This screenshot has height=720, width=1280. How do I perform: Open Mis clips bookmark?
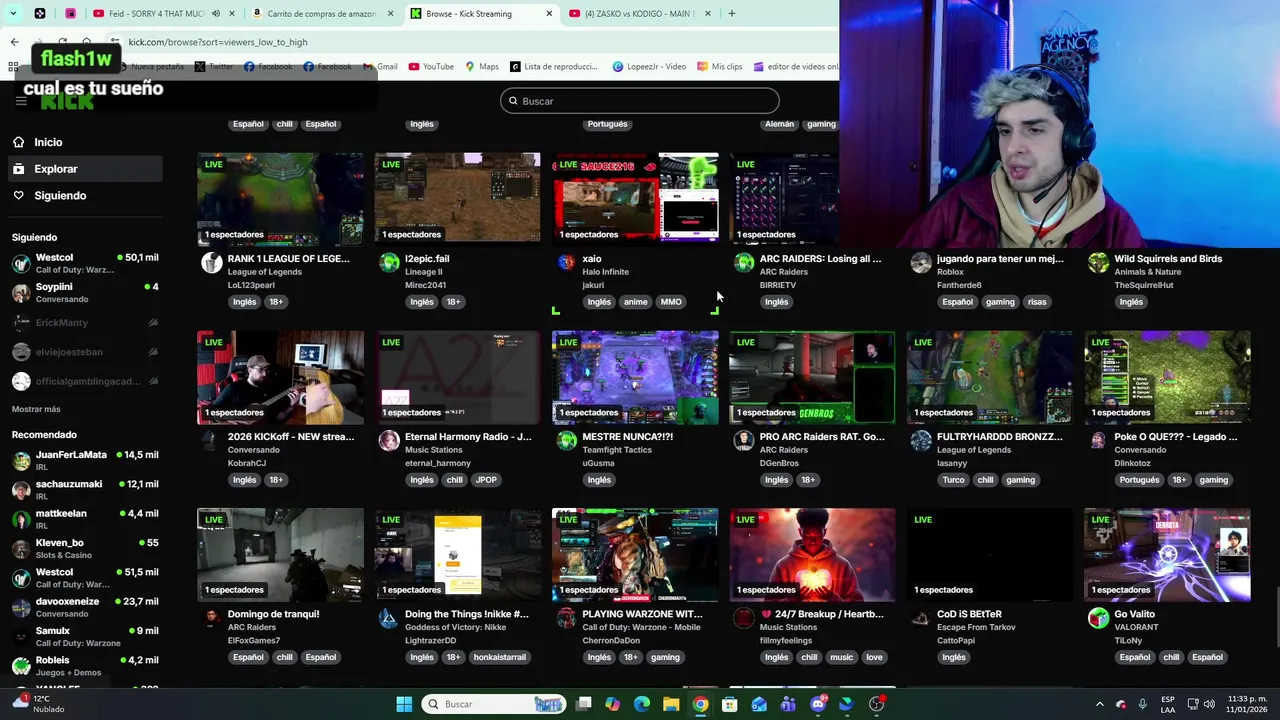click(x=719, y=67)
